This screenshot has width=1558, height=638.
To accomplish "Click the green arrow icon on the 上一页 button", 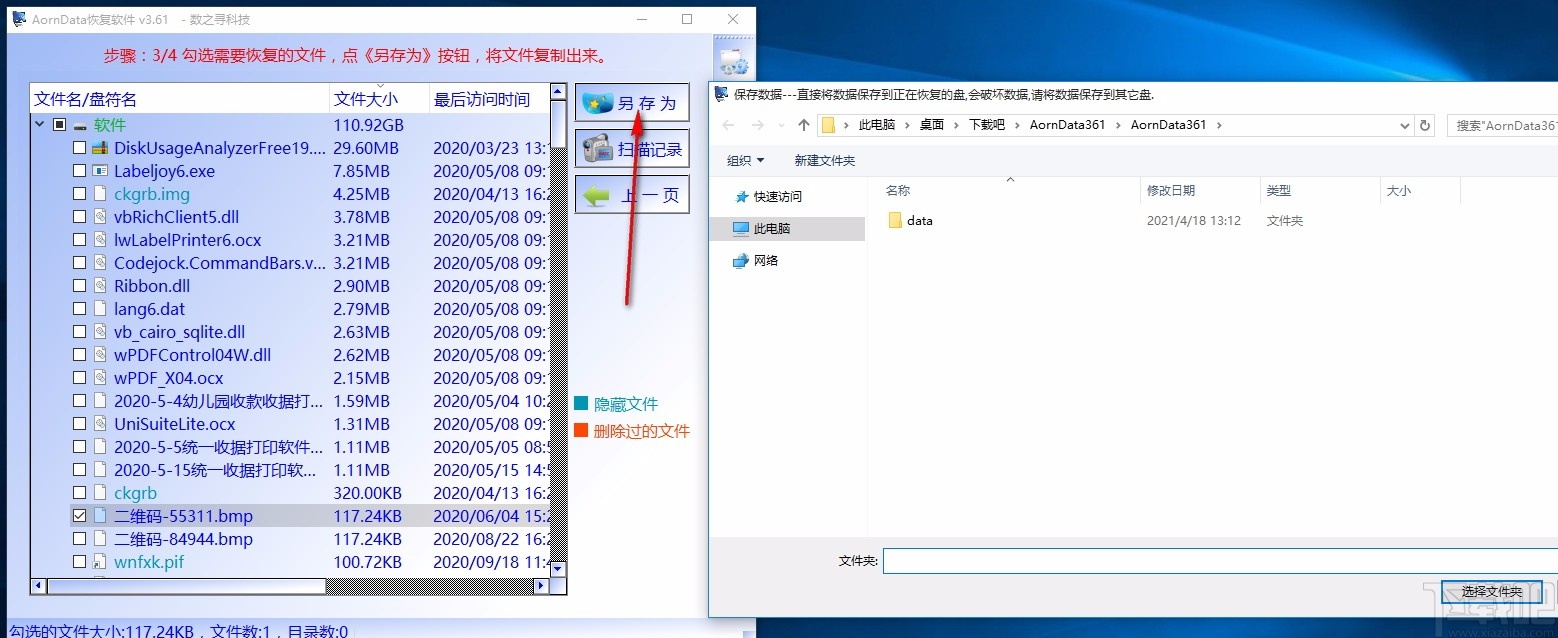I will point(597,194).
